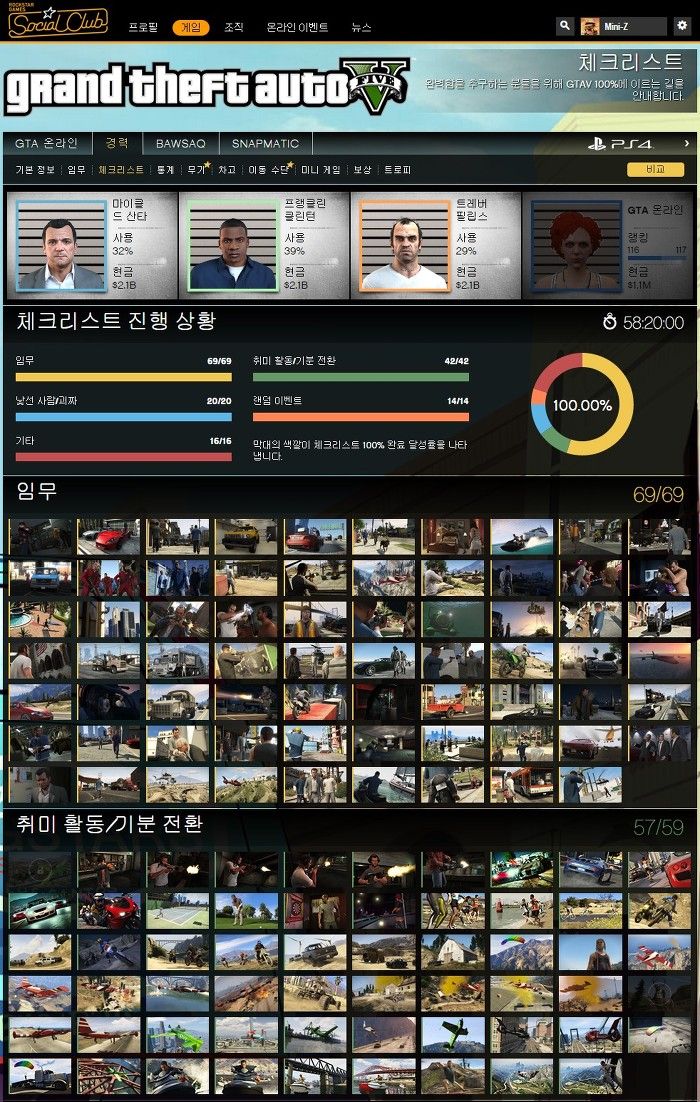Click the Rockstar Social Club logo

point(58,21)
